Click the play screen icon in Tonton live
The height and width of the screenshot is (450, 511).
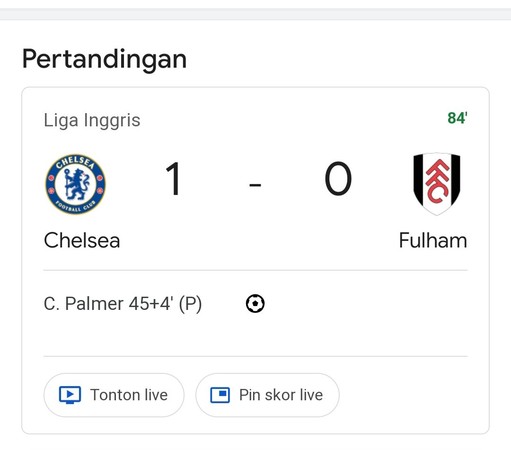coord(70,395)
